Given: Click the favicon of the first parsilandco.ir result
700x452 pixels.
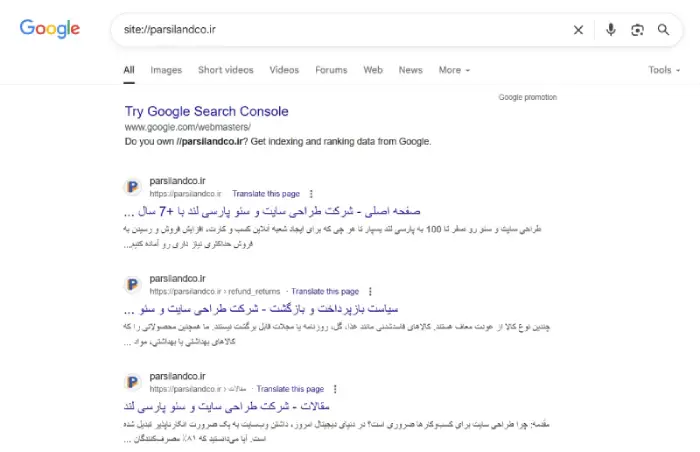Looking at the screenshot, I should point(133,187).
